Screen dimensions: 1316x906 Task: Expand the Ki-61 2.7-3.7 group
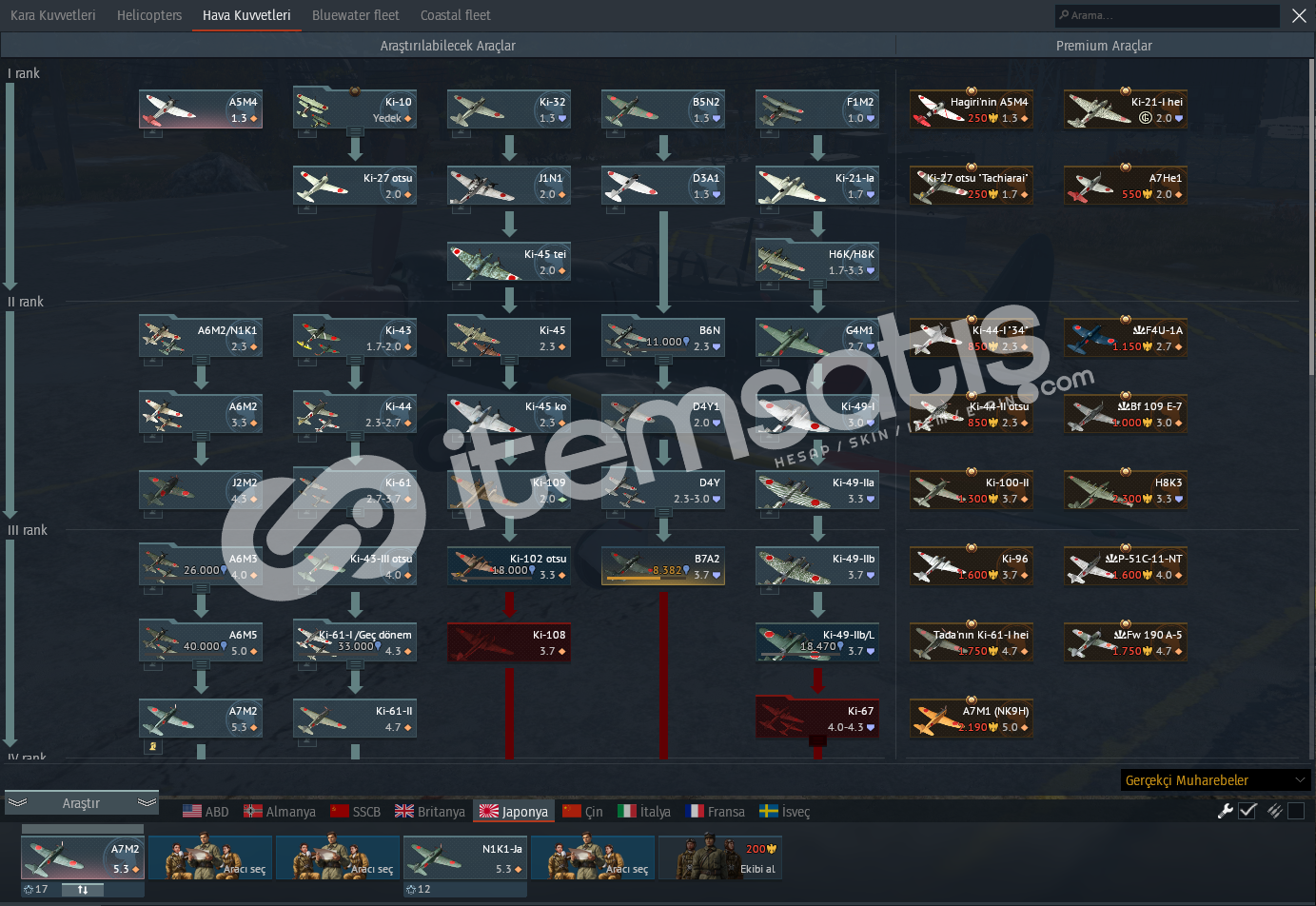(355, 490)
